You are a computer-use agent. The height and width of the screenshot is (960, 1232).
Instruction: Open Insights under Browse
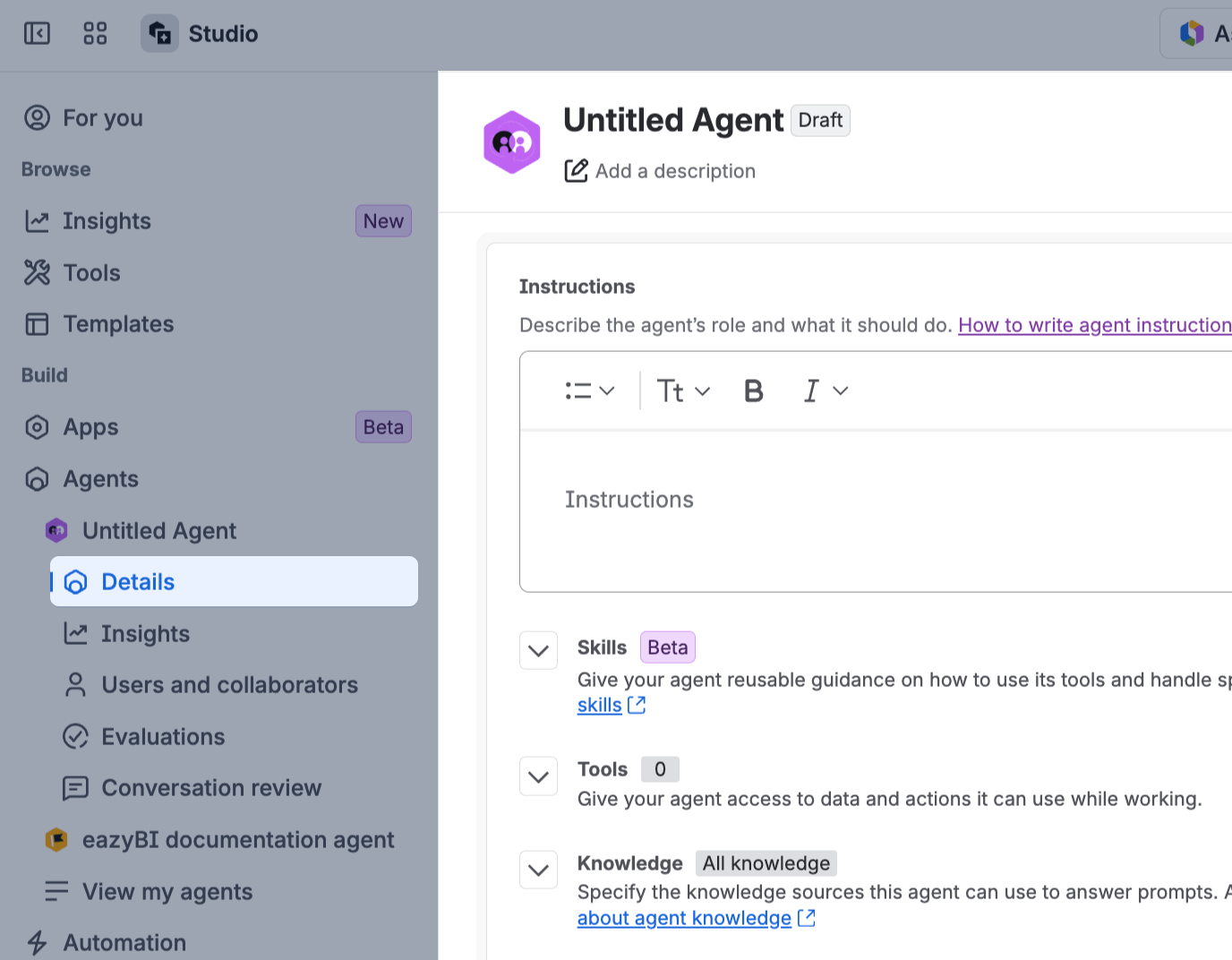[218, 221]
